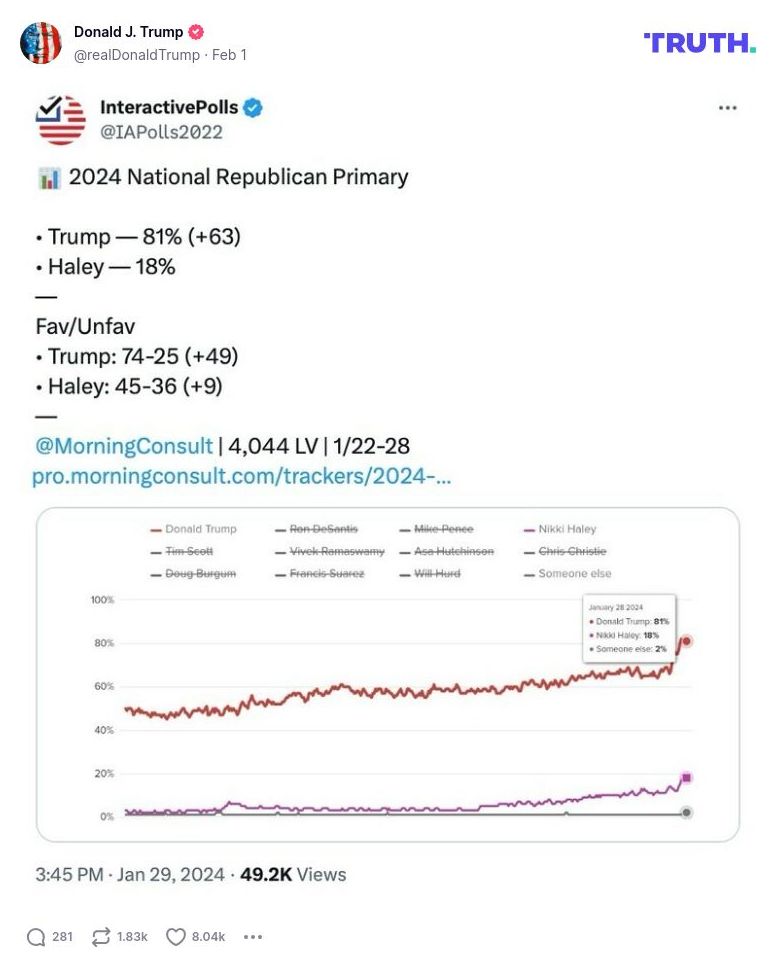The image size is (777, 967).
Task: Open the Feb 1 timestamp link
Action: click(230, 56)
